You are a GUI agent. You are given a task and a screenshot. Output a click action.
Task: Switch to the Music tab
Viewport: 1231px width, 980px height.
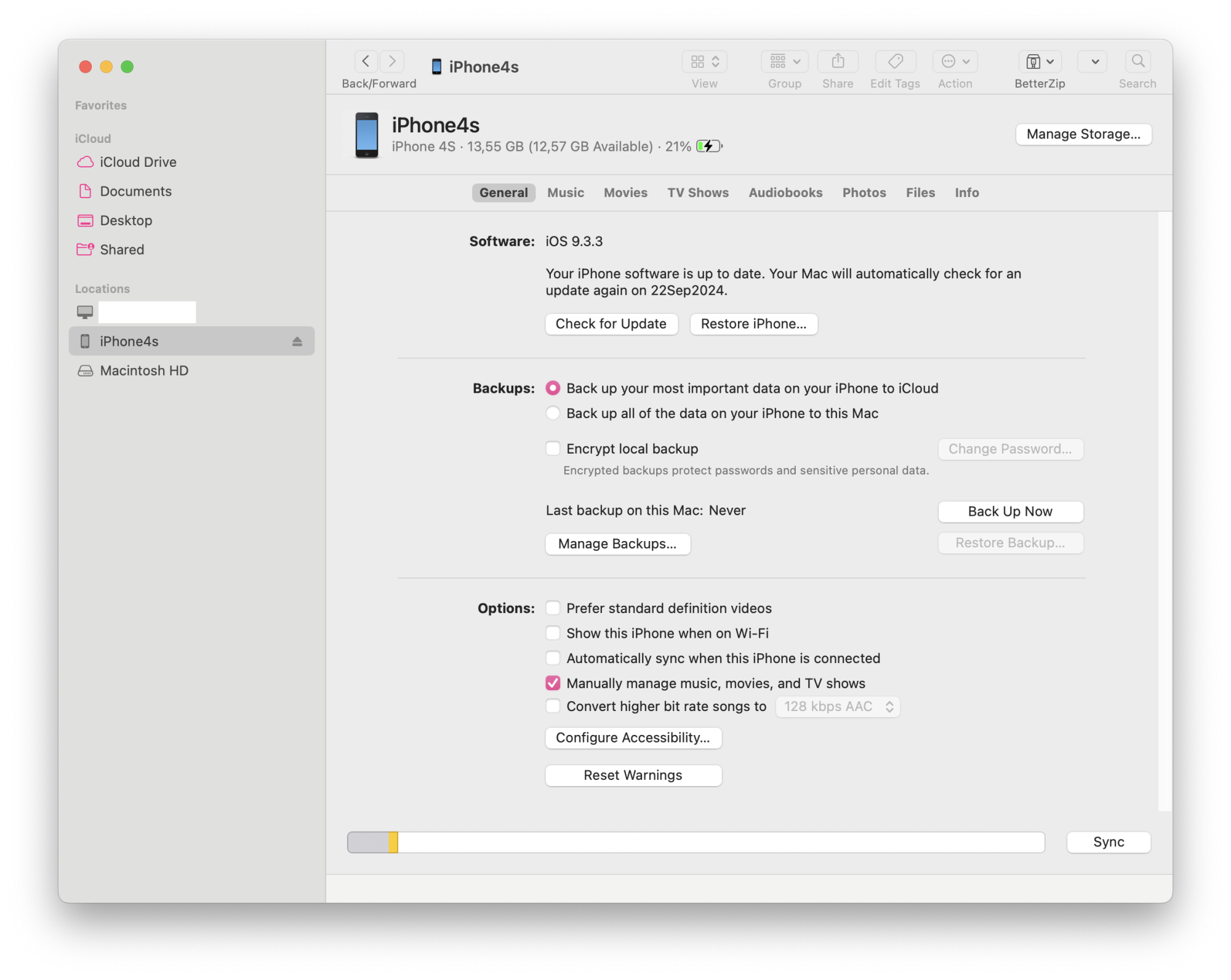pos(566,193)
